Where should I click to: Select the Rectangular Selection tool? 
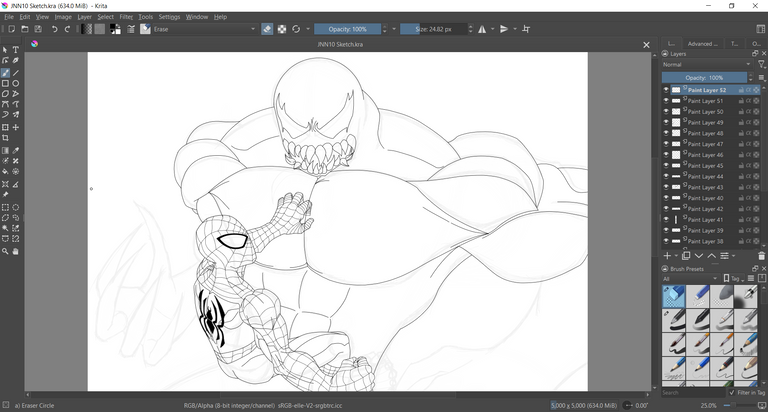point(5,208)
